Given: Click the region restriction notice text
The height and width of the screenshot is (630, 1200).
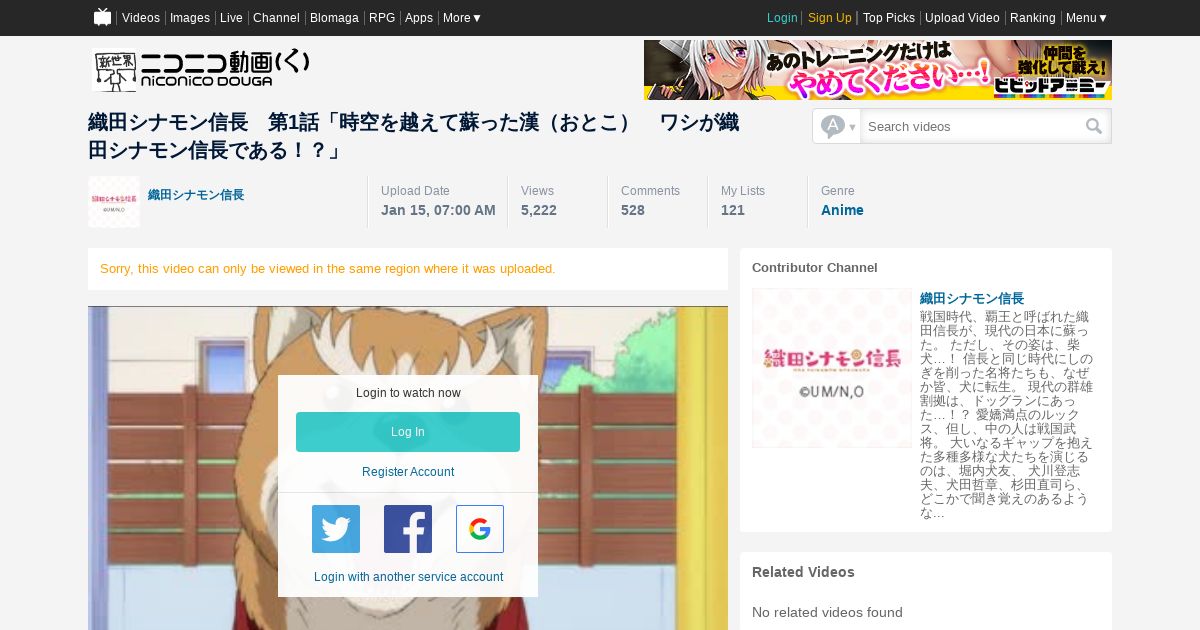Looking at the screenshot, I should [328, 269].
